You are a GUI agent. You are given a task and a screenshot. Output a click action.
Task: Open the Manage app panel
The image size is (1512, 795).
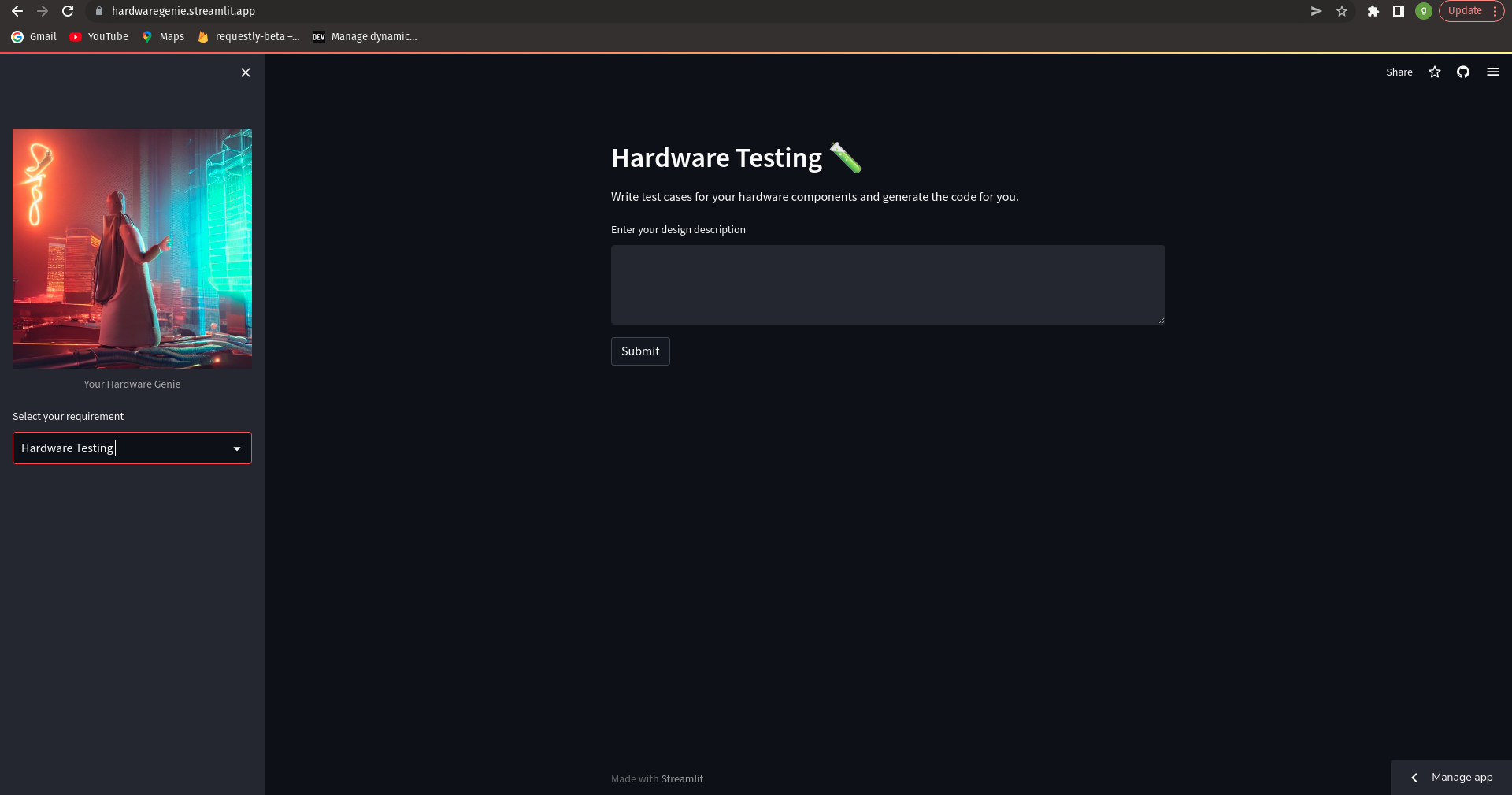(1451, 777)
